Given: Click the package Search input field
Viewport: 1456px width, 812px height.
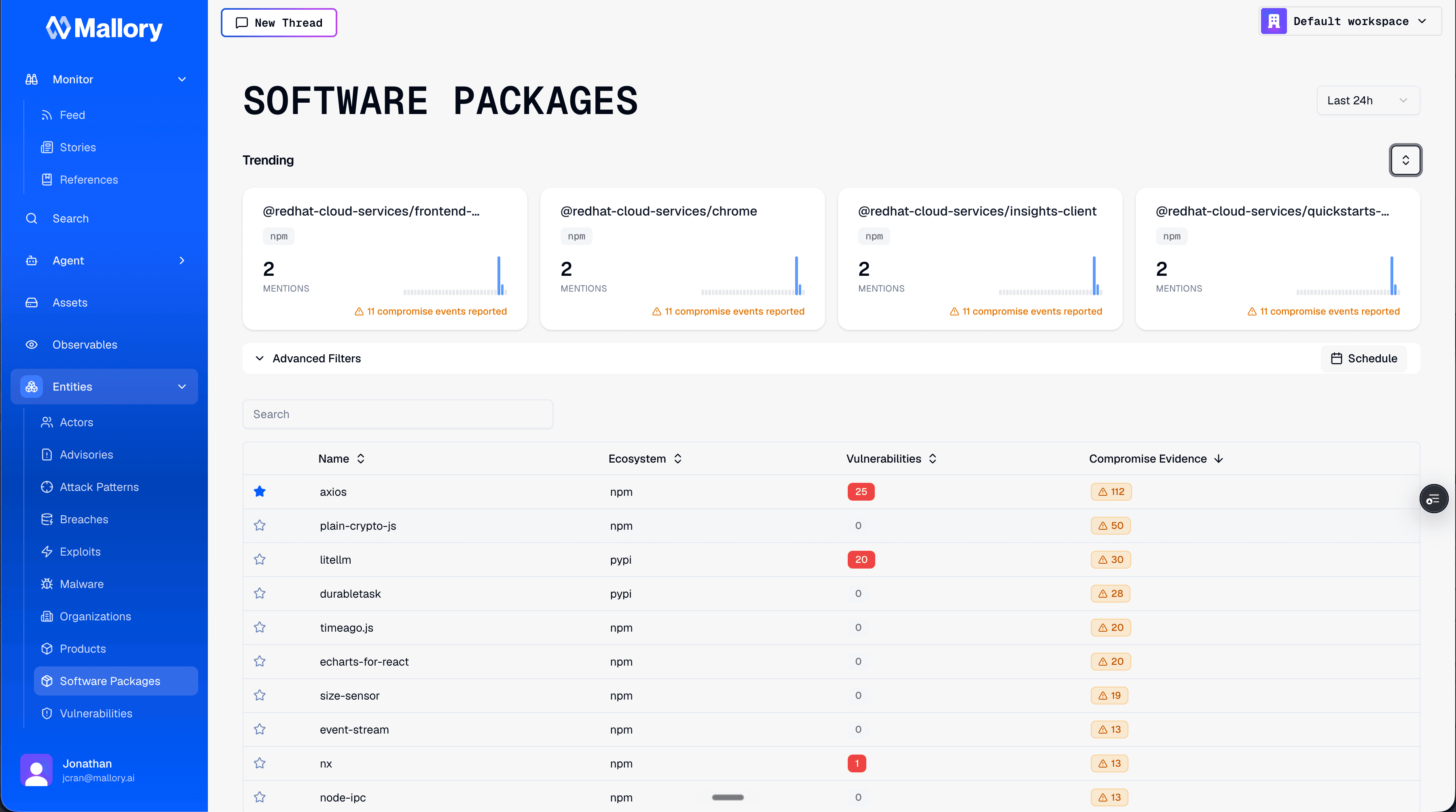Looking at the screenshot, I should coord(398,414).
